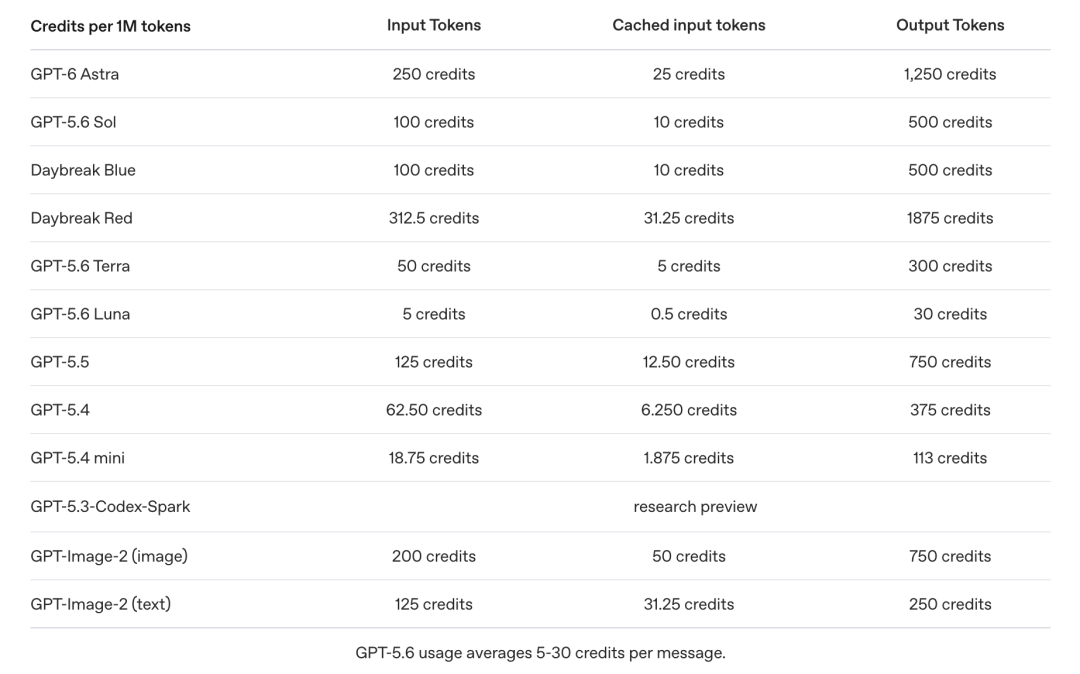The height and width of the screenshot is (674, 1080).
Task: Click the GPT-5.6 Sol model name
Action: pyautogui.click(x=73, y=122)
